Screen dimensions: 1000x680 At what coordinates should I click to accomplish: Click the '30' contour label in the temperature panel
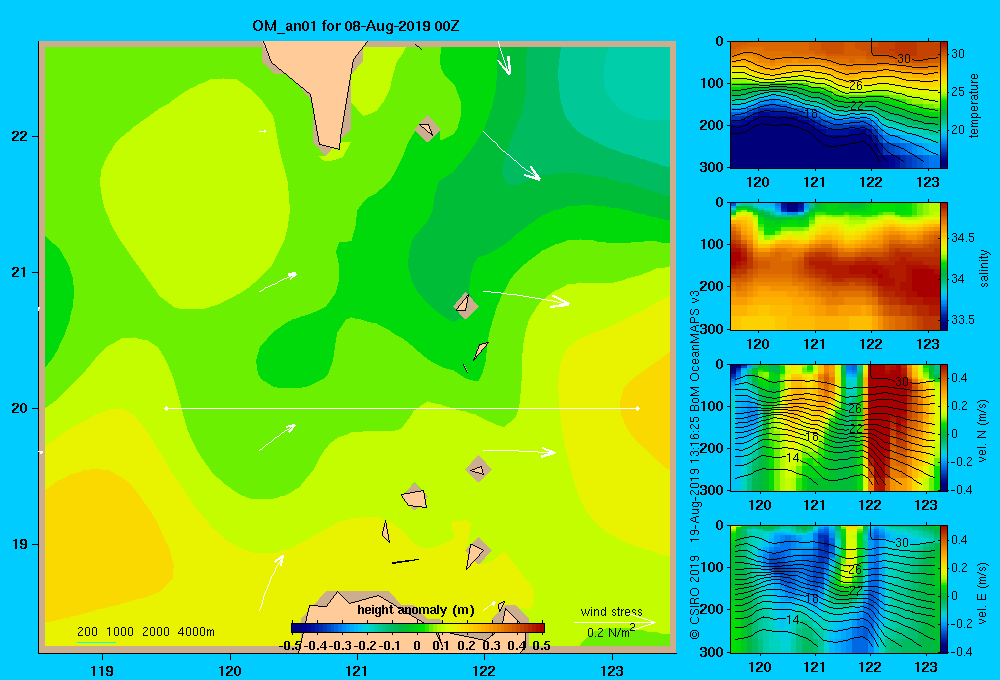(904, 59)
